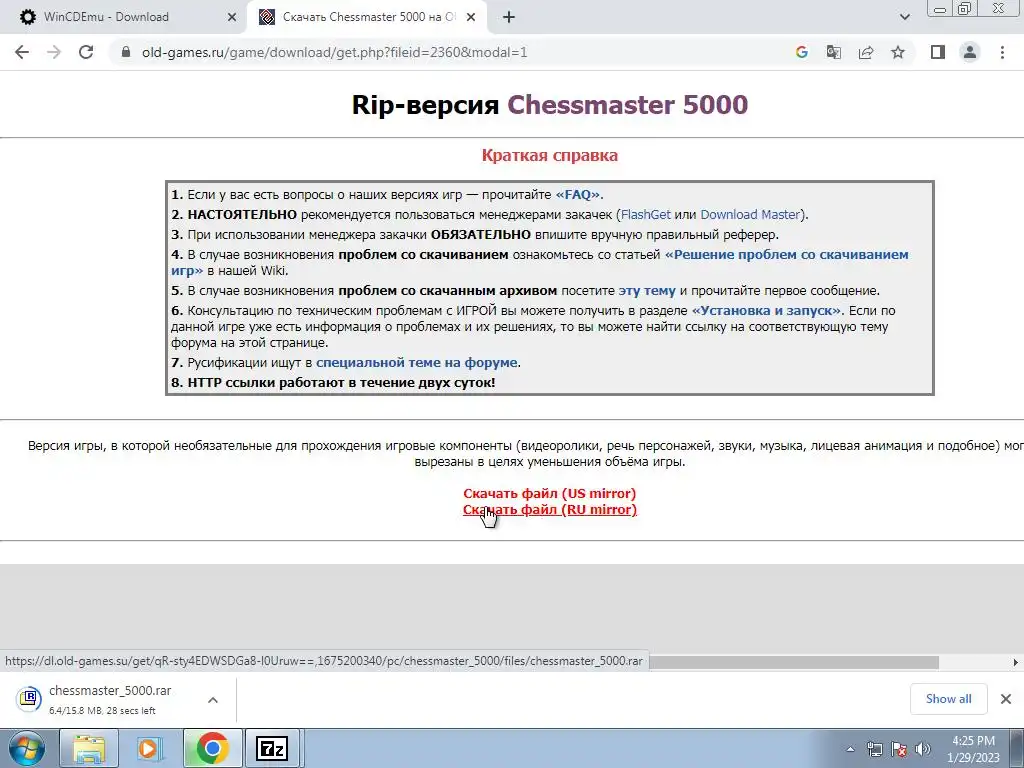Open the FlashGet link

point(645,214)
